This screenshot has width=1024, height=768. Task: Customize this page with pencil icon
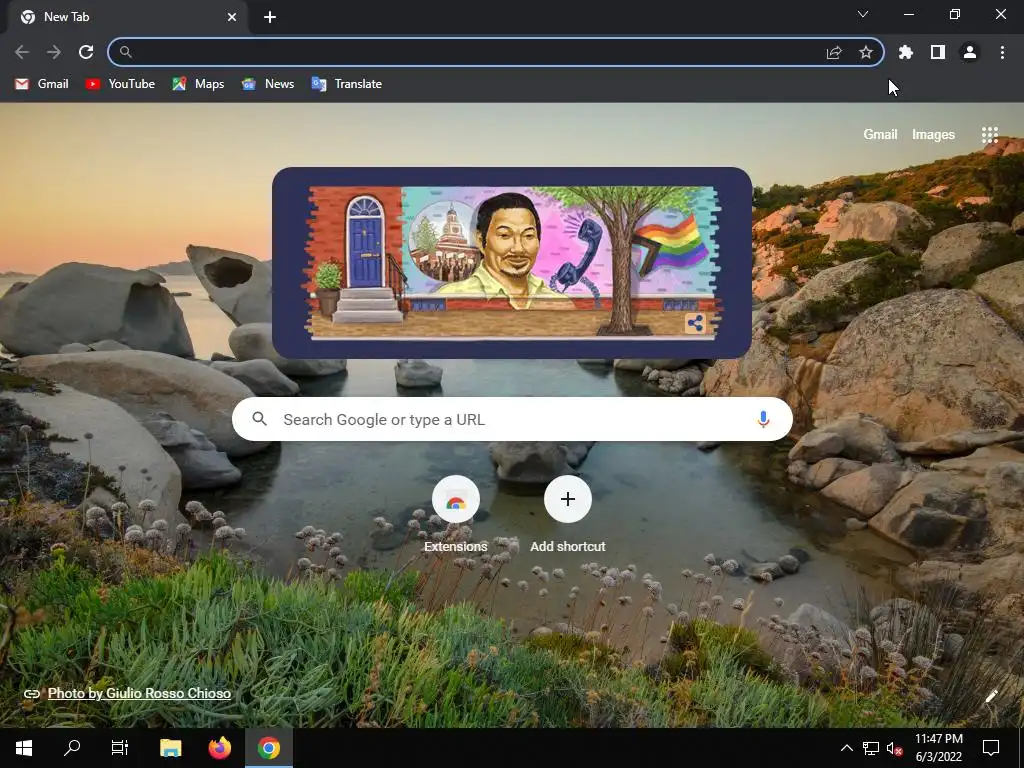coord(991,696)
